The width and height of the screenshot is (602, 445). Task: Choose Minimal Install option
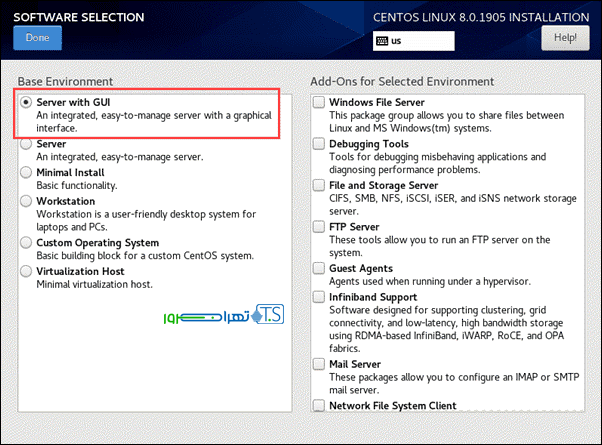coord(26,172)
